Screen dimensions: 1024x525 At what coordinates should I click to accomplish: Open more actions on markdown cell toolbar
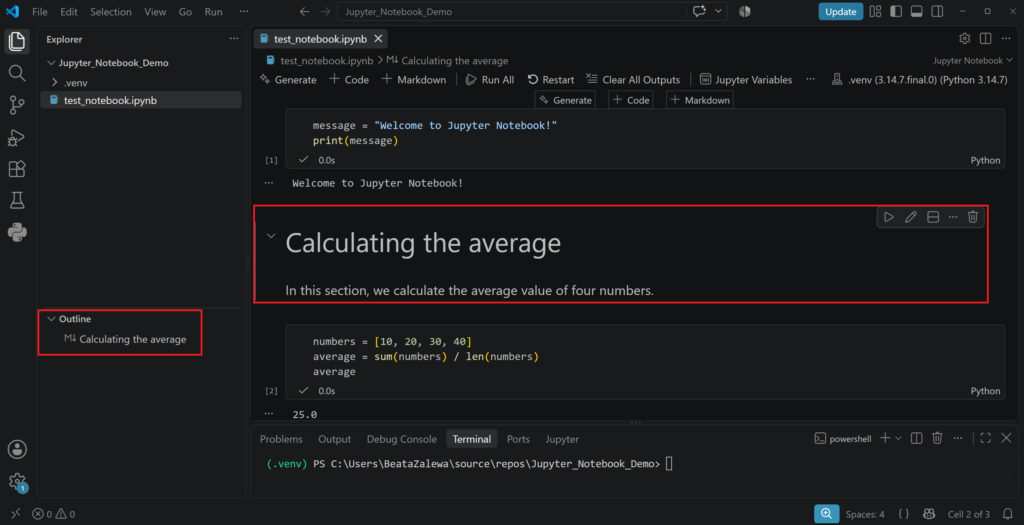(953, 217)
